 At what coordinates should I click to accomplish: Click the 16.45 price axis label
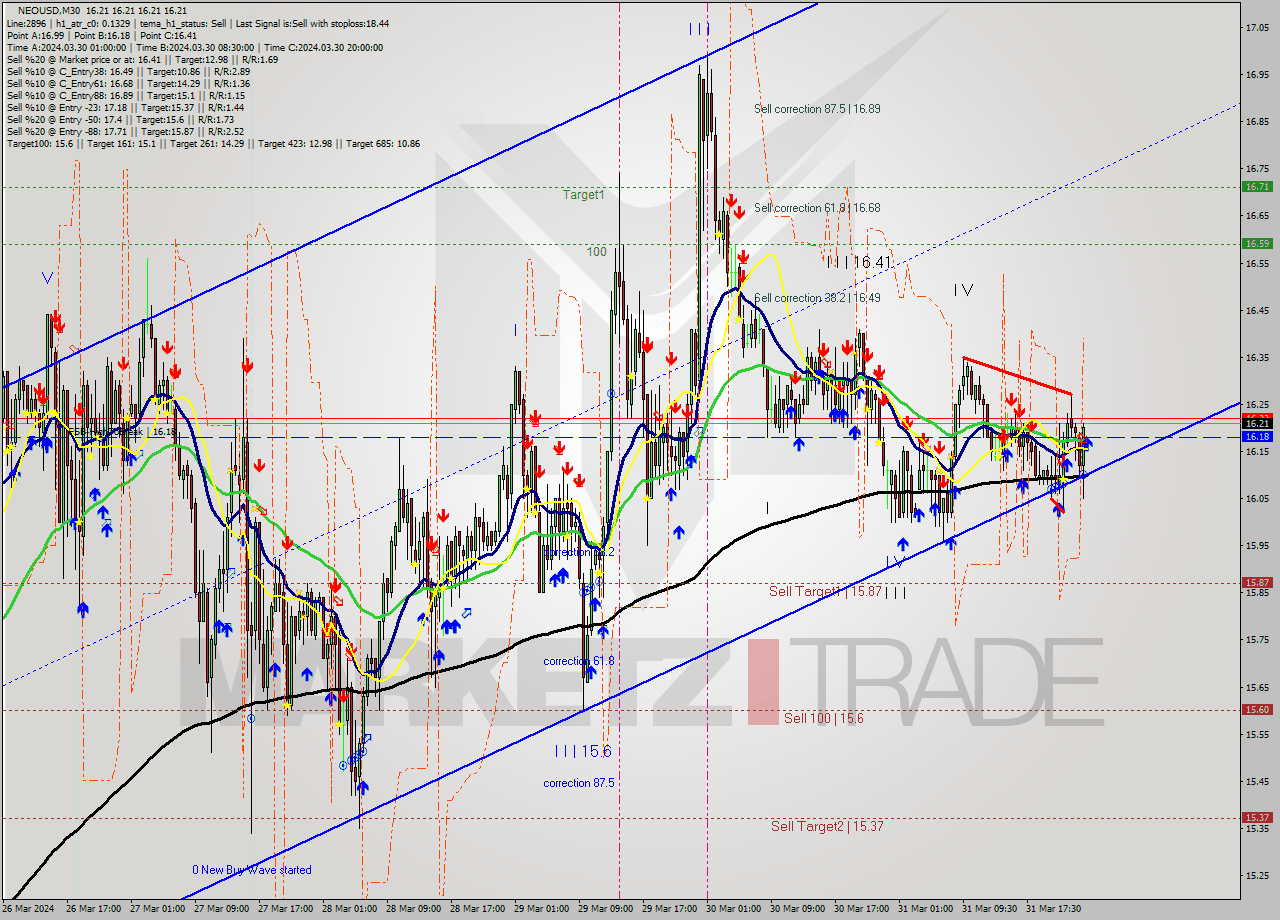tap(1258, 310)
